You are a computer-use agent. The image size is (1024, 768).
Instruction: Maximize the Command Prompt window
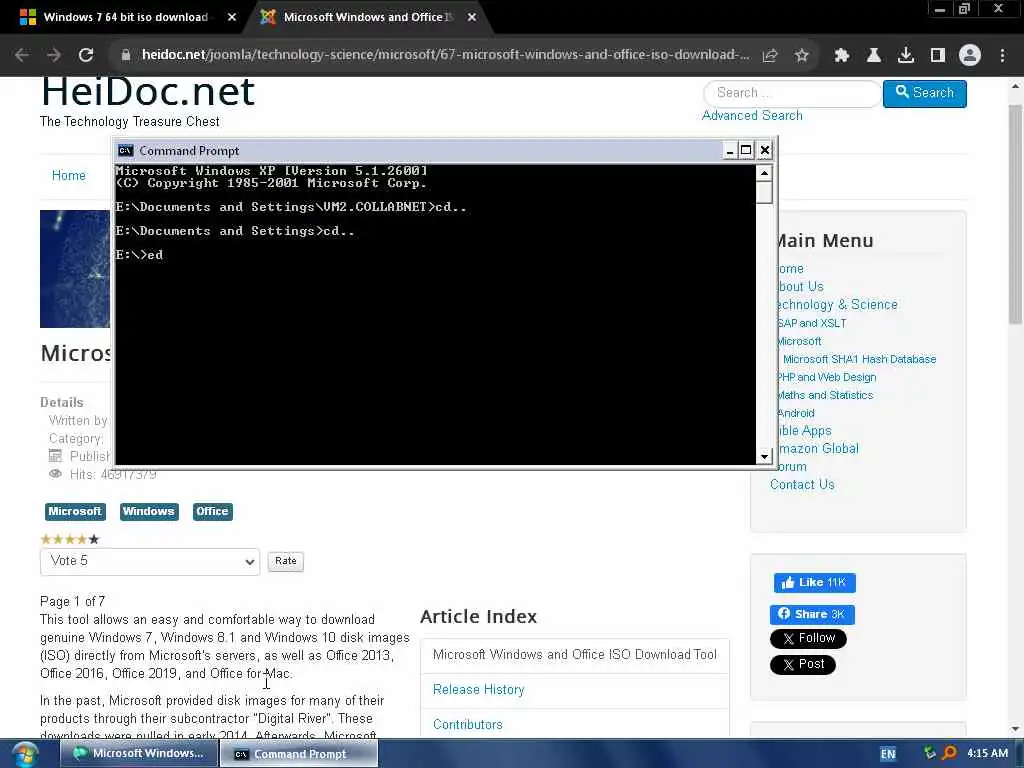[x=746, y=151]
